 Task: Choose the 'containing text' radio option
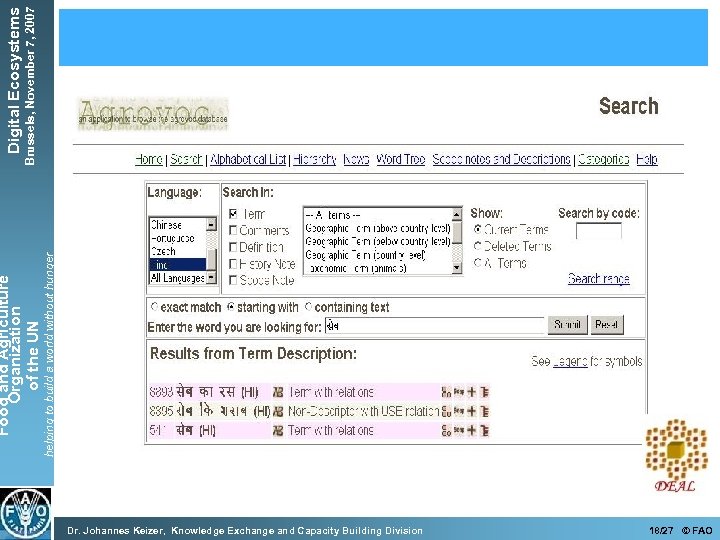[x=308, y=306]
